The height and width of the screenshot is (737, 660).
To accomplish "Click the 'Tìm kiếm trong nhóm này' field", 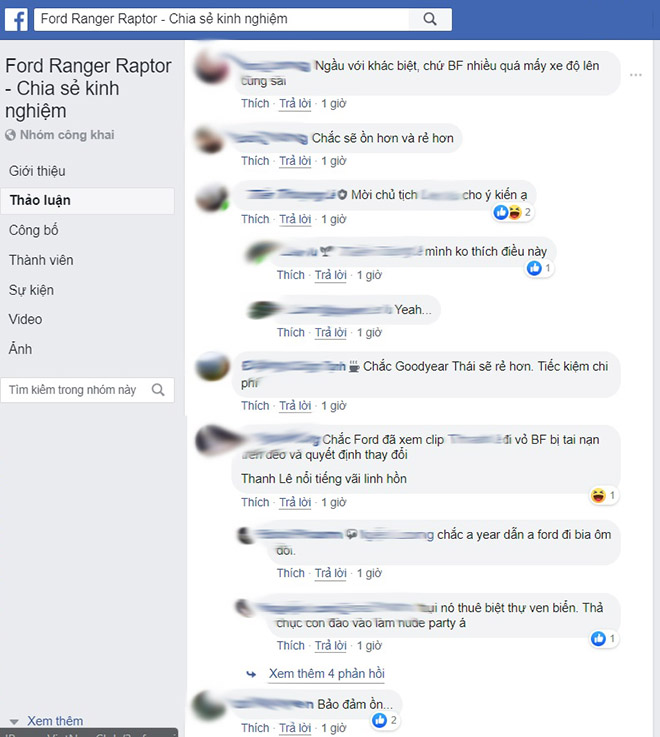I will (x=87, y=390).
